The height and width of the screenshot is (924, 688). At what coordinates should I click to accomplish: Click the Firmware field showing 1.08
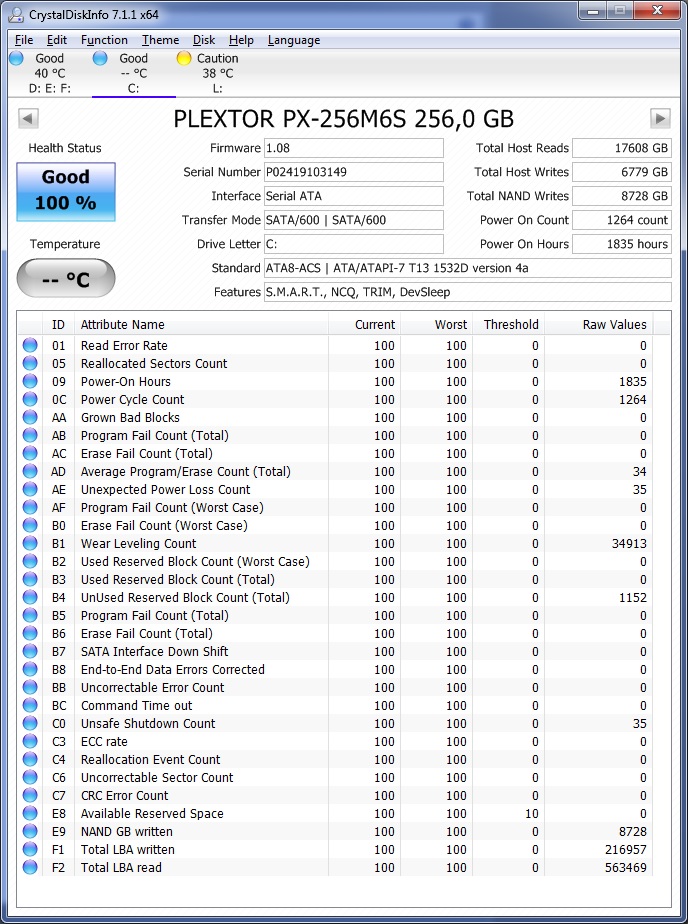pyautogui.click(x=353, y=148)
